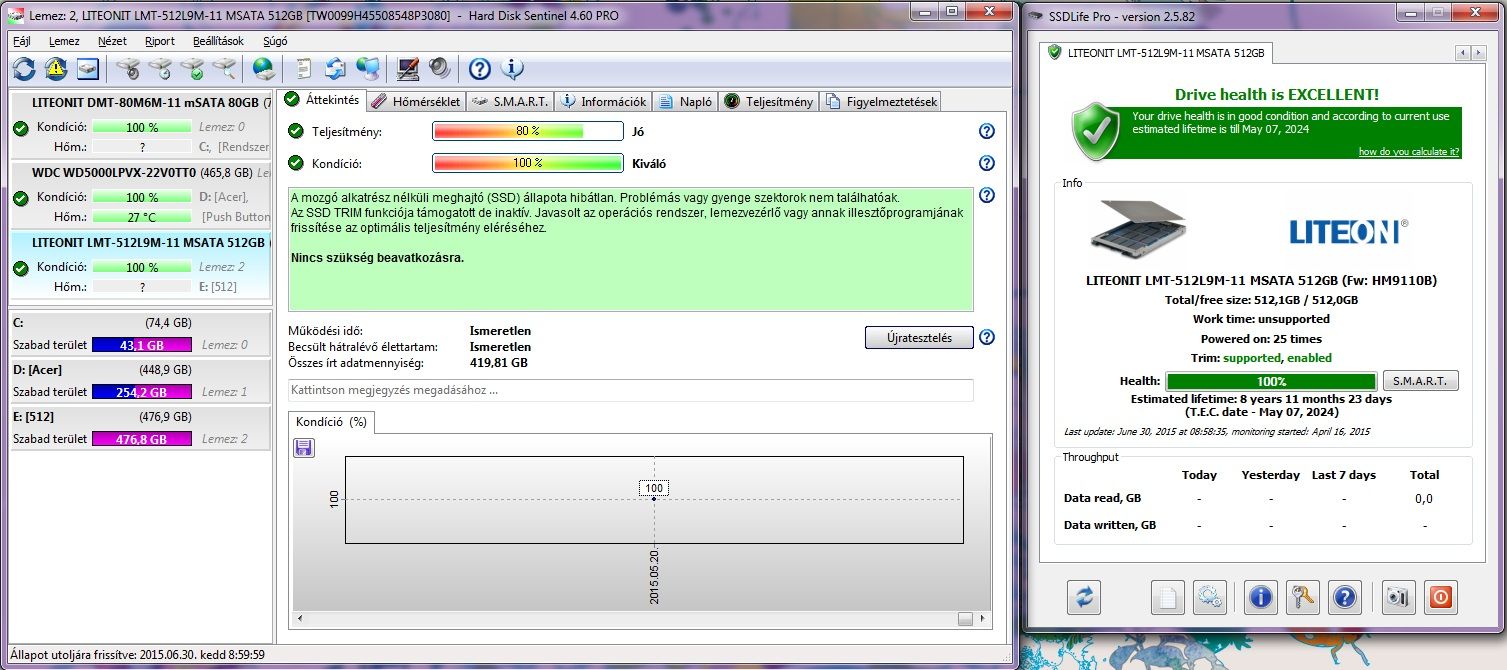Open the Beállítások menu

pyautogui.click(x=218, y=41)
